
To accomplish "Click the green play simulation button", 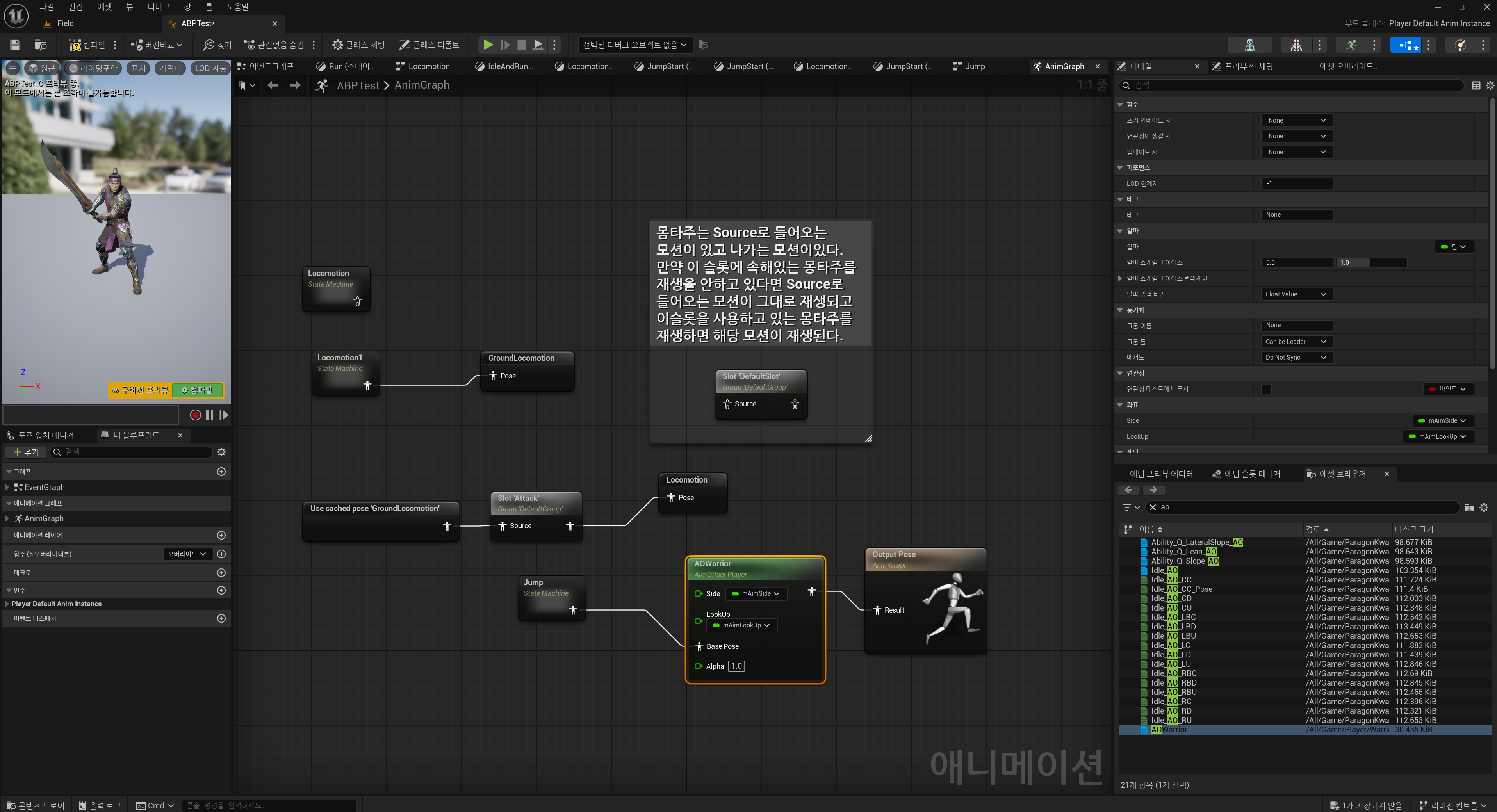I will (488, 45).
